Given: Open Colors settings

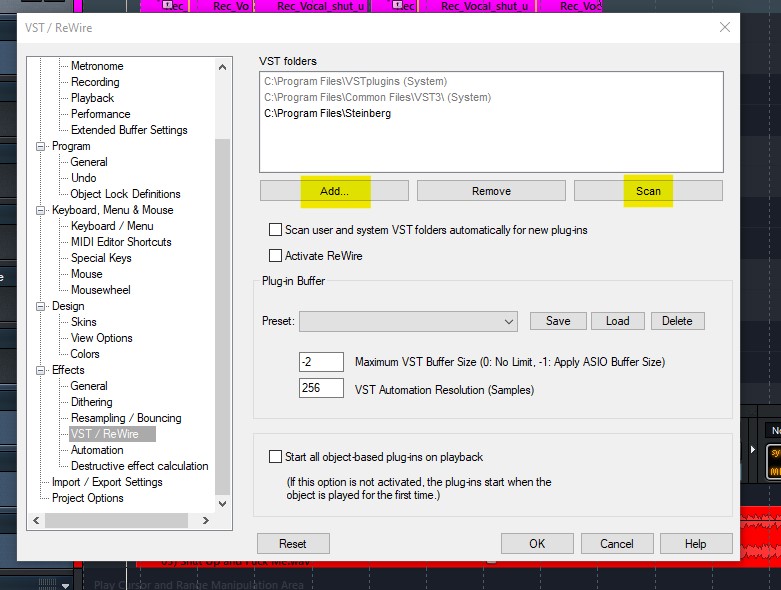Looking at the screenshot, I should (x=85, y=354).
